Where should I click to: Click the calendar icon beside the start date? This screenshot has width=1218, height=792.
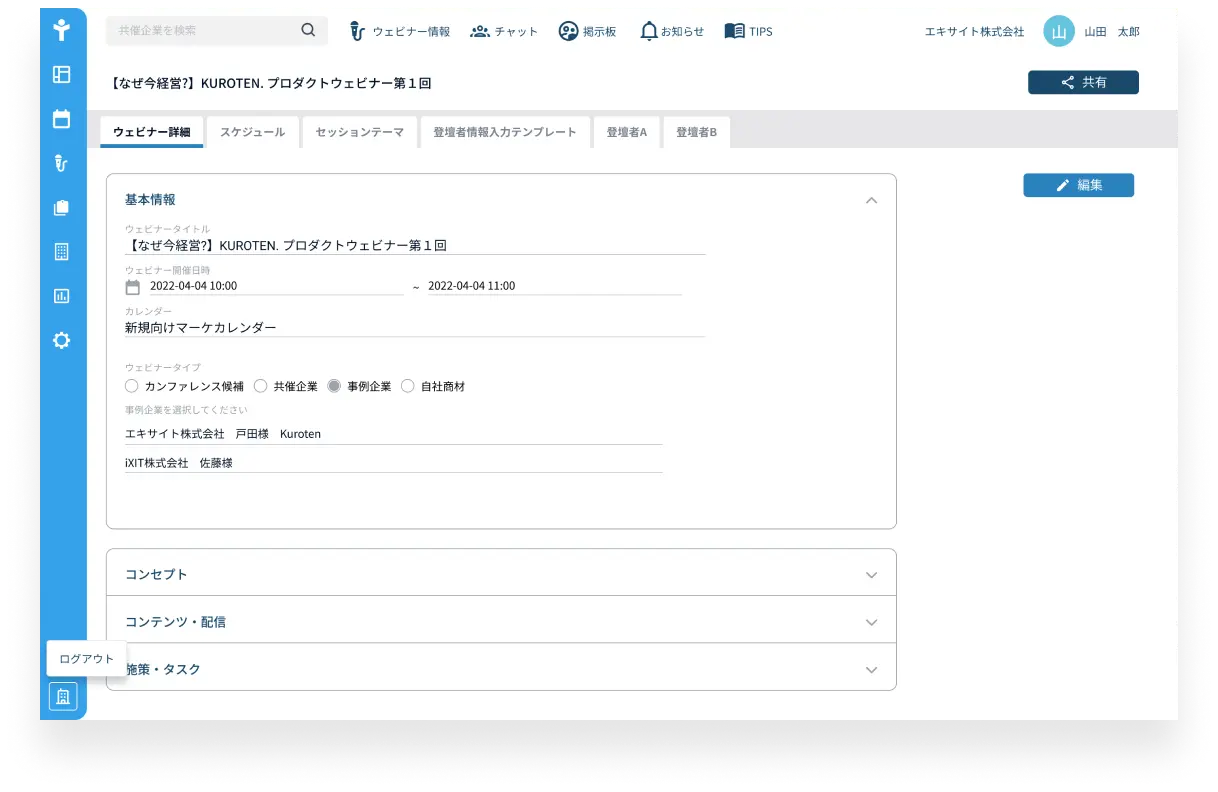(133, 287)
